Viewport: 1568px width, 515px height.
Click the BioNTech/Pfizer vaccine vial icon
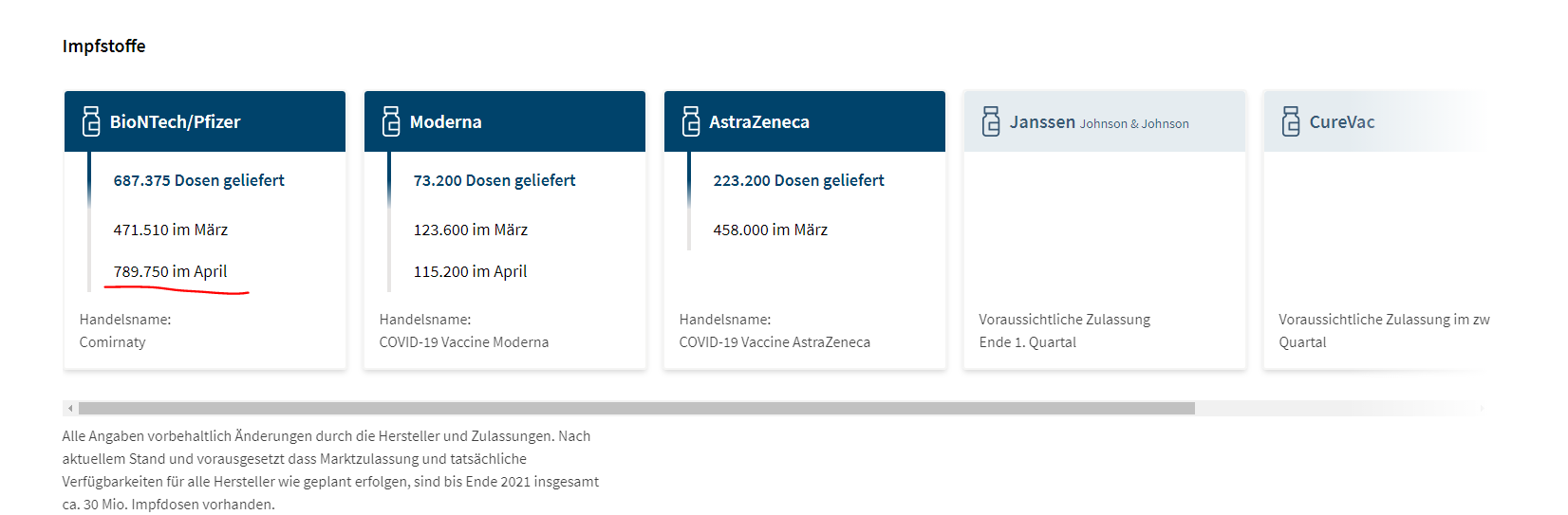[x=91, y=121]
